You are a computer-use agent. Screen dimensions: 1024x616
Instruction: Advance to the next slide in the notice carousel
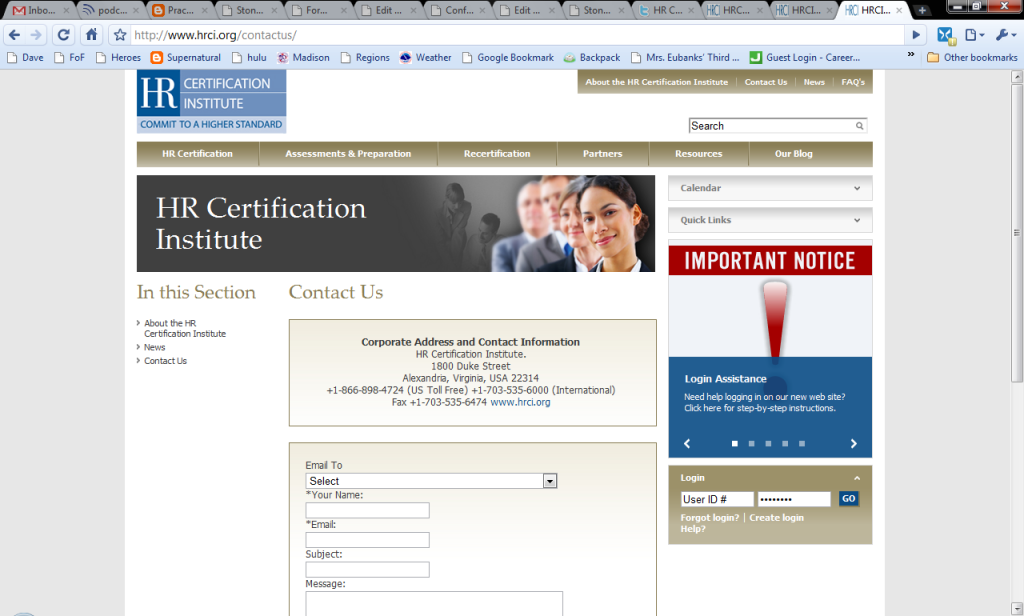coord(853,444)
